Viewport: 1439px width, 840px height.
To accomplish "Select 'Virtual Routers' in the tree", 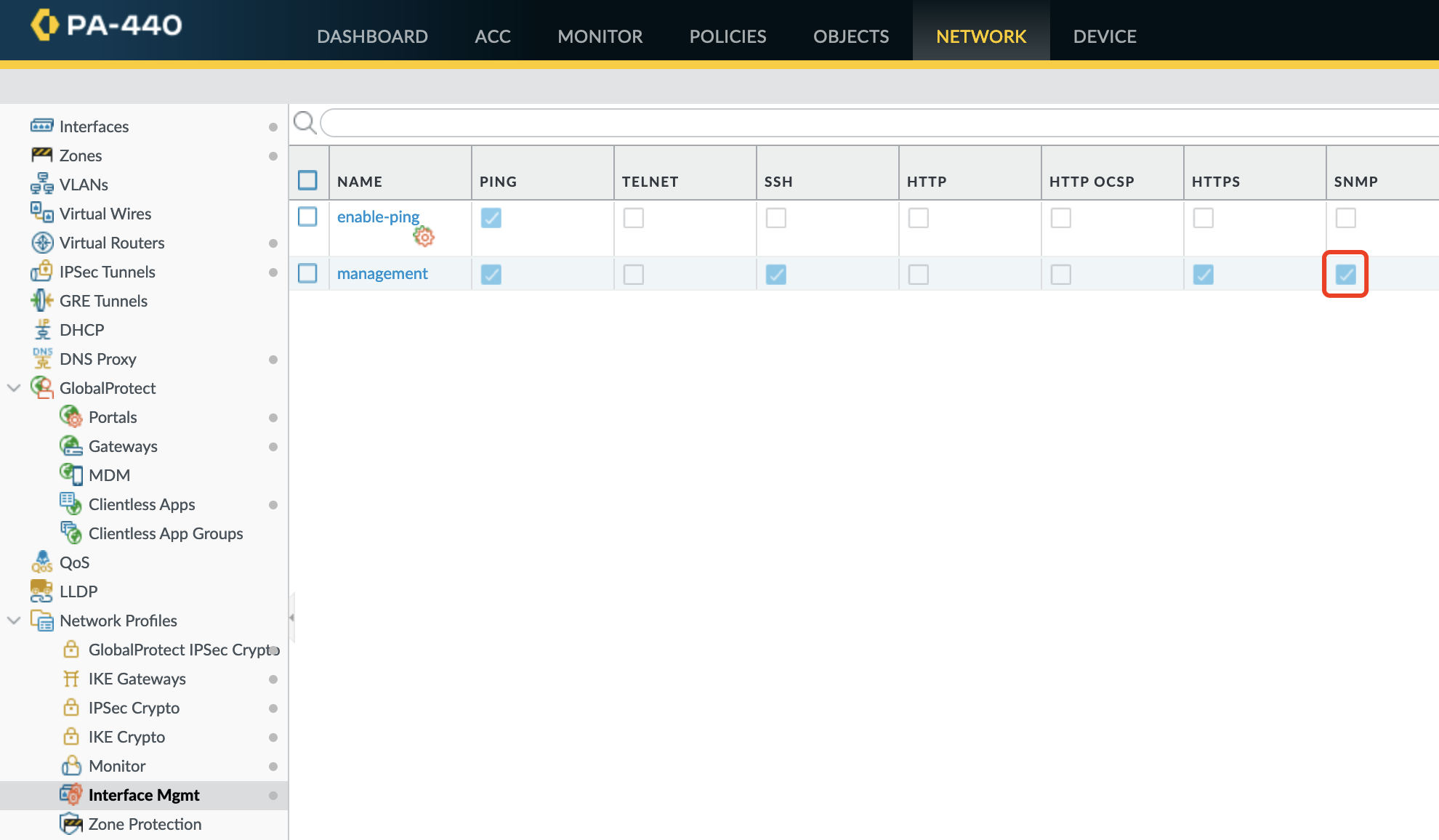I will click(x=112, y=243).
